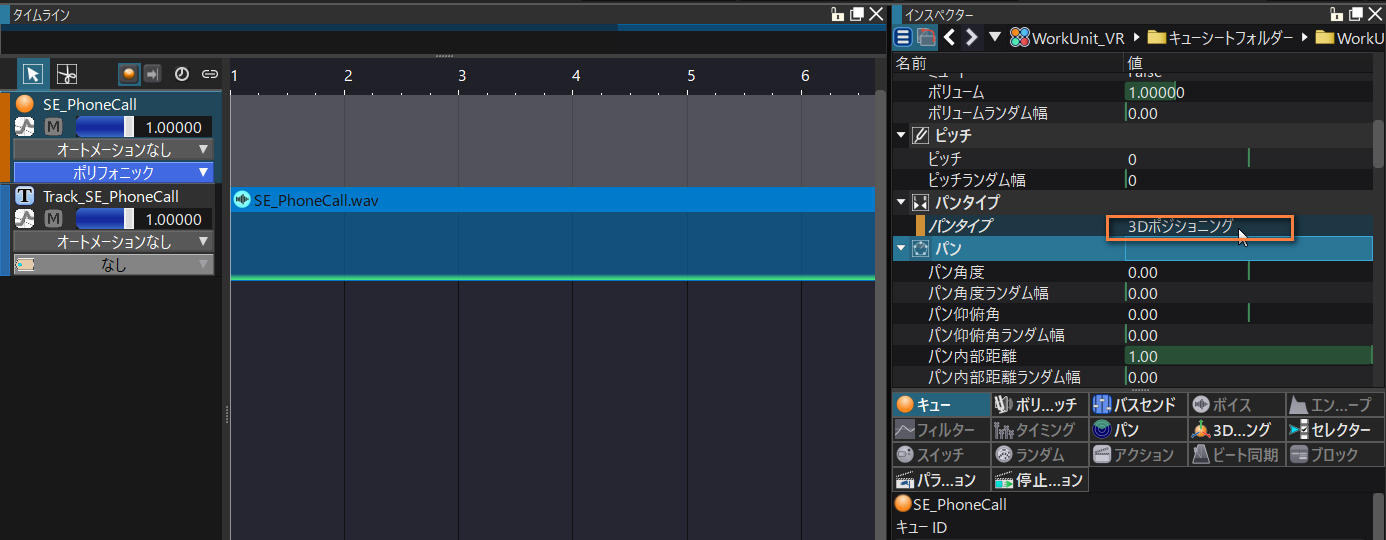The image size is (1386, 540).
Task: Go back in inspector history
Action: (x=949, y=38)
